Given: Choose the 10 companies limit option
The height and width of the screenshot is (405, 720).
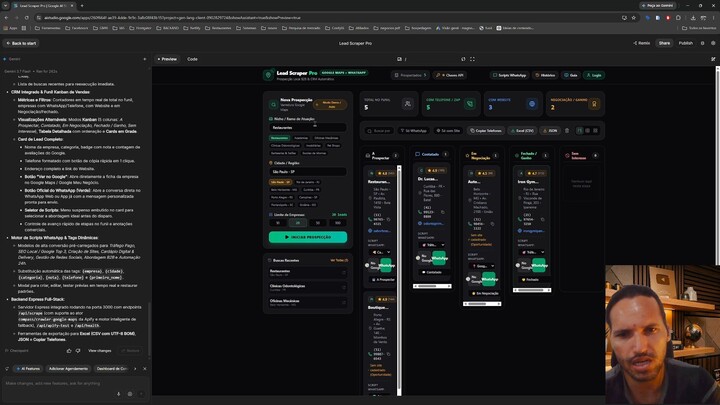Looking at the screenshot, I should pyautogui.click(x=278, y=223).
